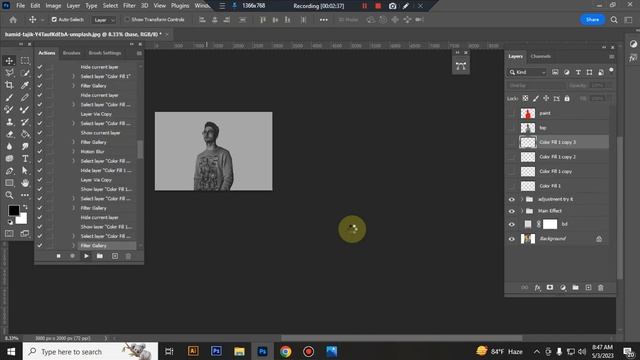This screenshot has width=640, height=360.
Task: Expand the Motion Blur action step
Action: point(73,151)
